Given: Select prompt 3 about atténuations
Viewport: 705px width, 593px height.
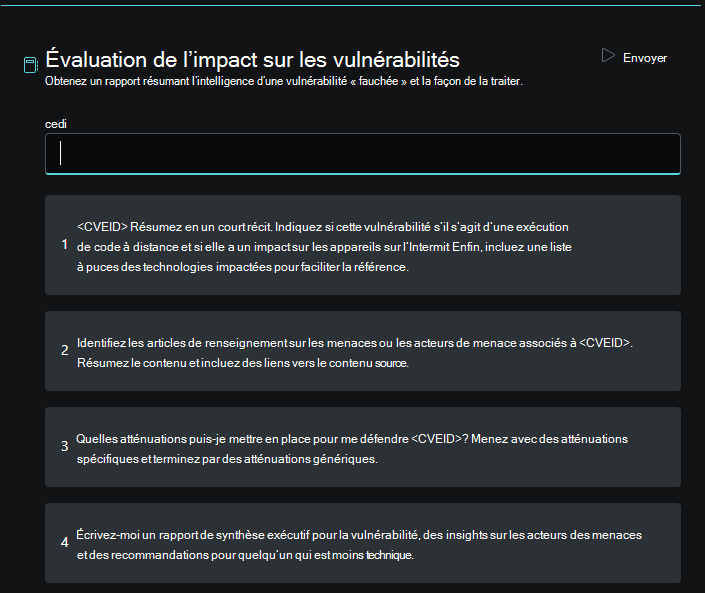Looking at the screenshot, I should (362, 447).
